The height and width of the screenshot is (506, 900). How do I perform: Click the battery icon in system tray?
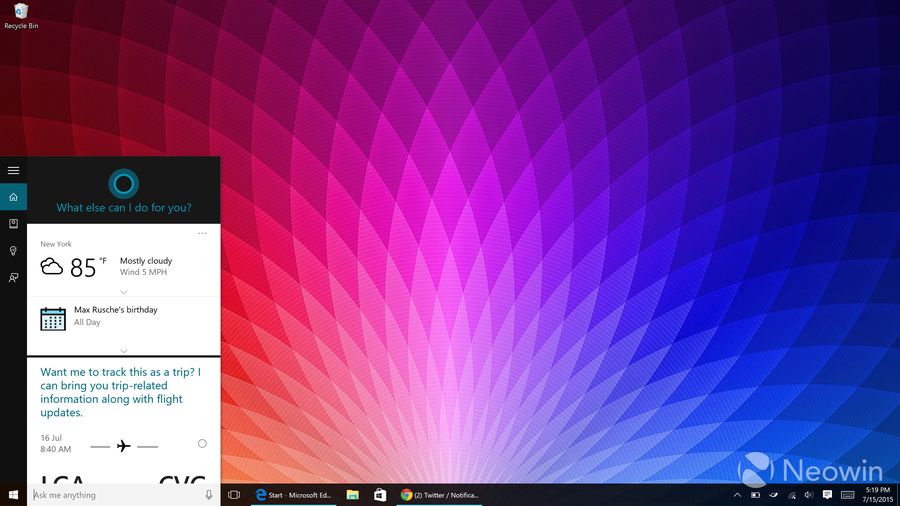[755, 495]
